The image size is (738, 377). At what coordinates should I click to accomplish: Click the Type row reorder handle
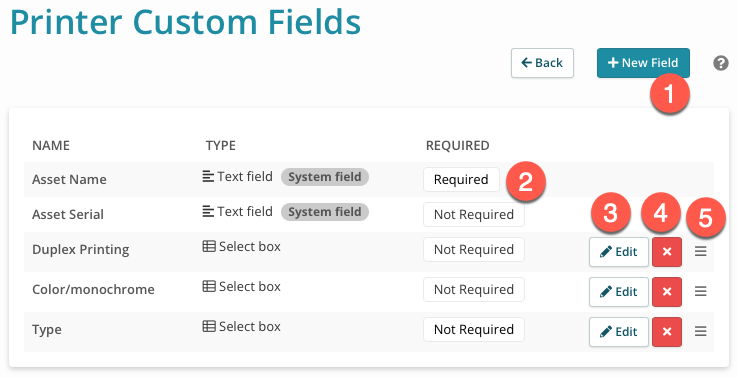coord(700,332)
